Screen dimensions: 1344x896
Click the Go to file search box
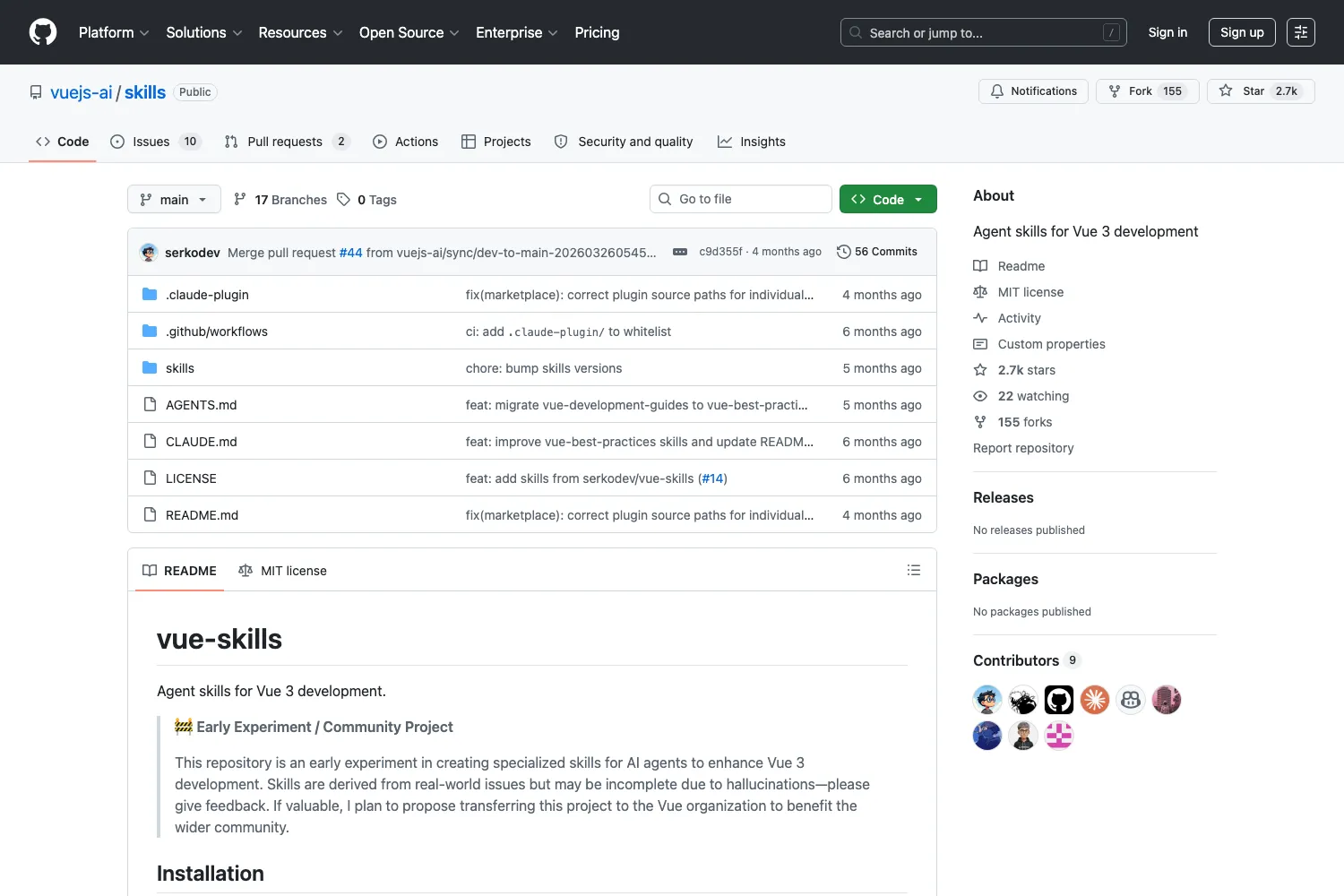tap(741, 199)
